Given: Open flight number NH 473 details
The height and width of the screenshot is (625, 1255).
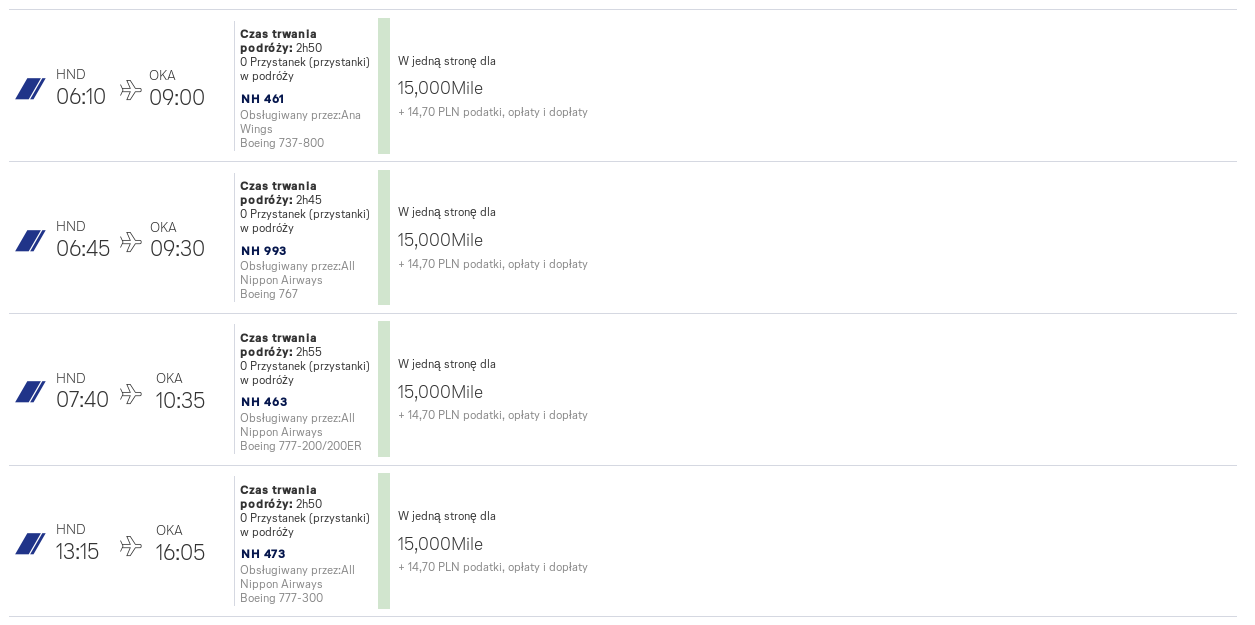Looking at the screenshot, I should [263, 554].
